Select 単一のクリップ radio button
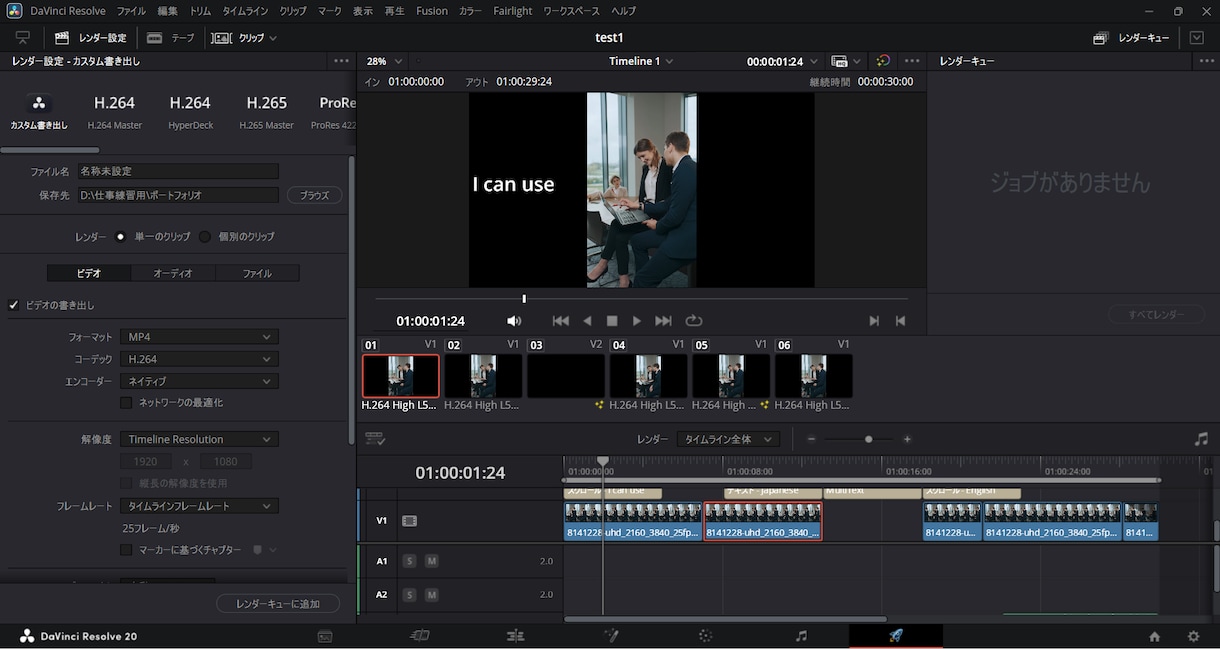The image size is (1220, 649). pos(120,237)
